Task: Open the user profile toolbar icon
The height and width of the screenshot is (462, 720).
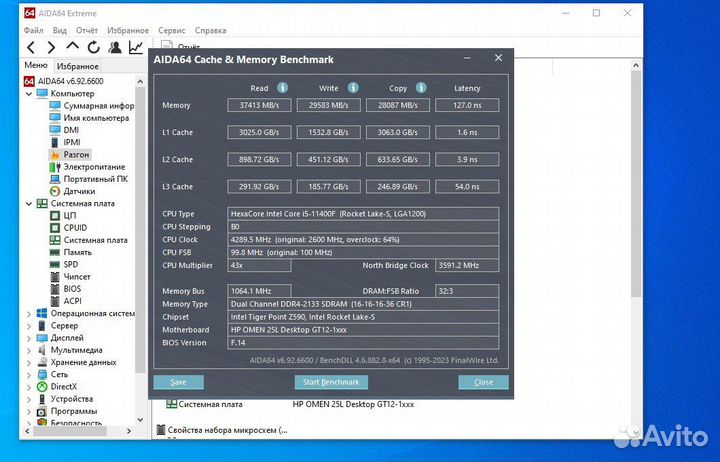Action: pos(114,47)
